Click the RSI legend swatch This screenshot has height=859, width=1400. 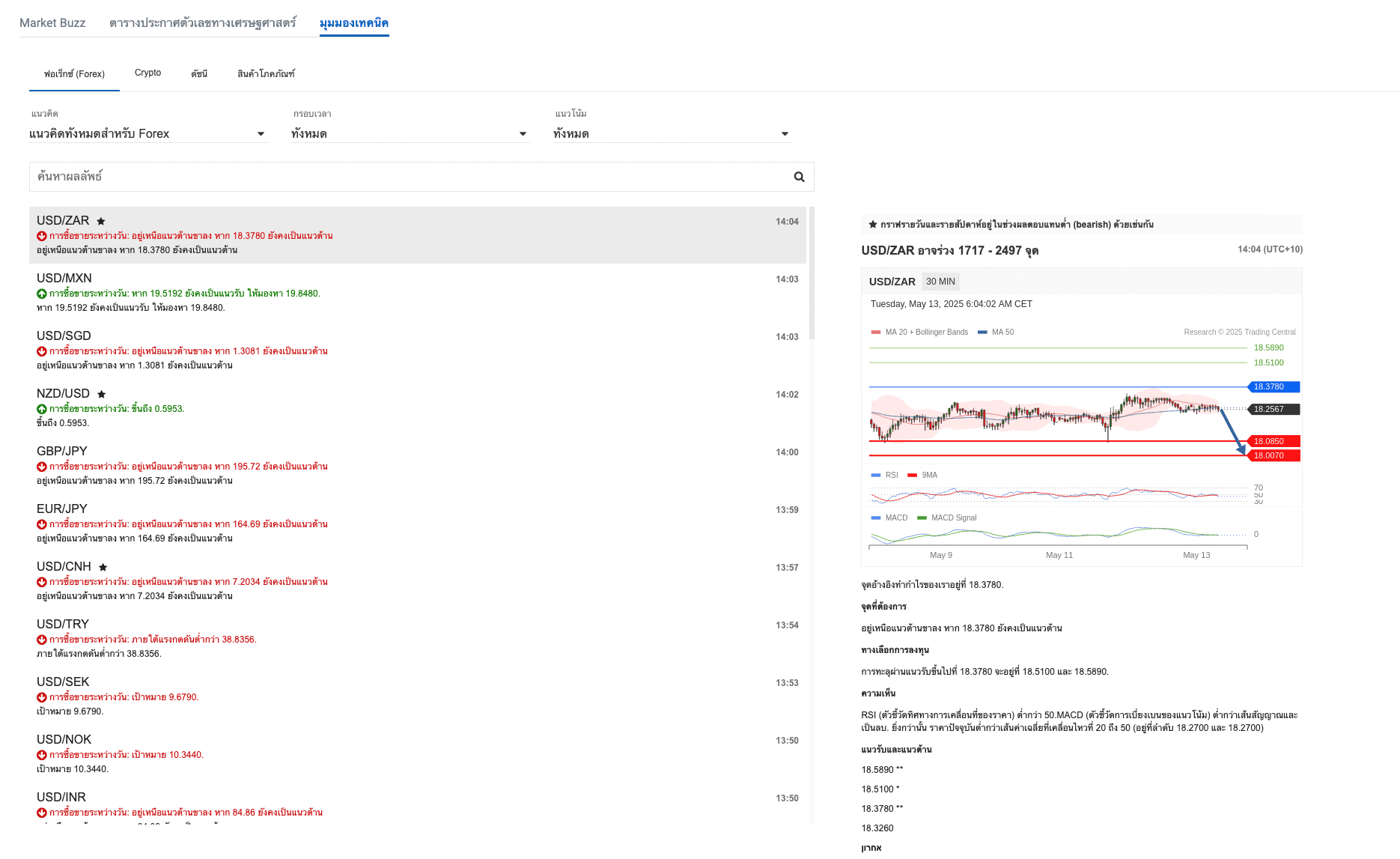[x=876, y=475]
